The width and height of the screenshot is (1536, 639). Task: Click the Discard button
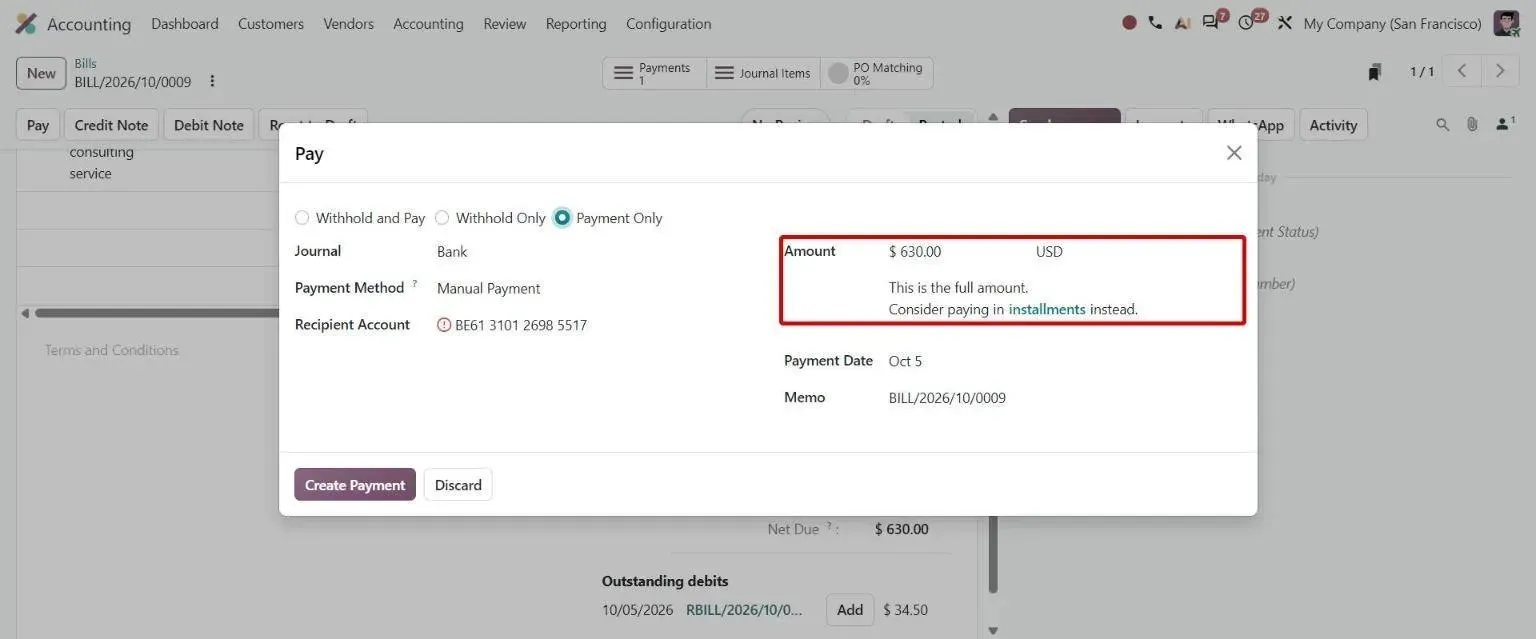(458, 485)
